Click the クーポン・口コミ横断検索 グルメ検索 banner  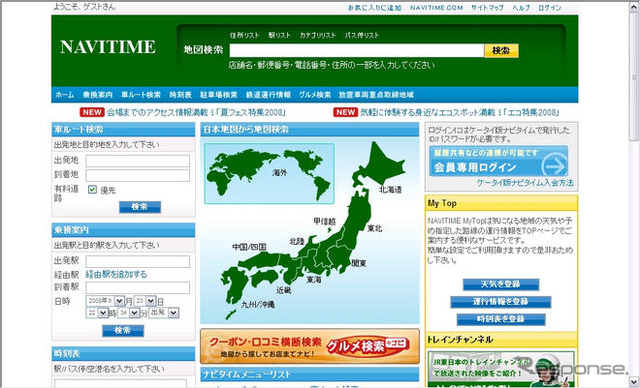310,346
